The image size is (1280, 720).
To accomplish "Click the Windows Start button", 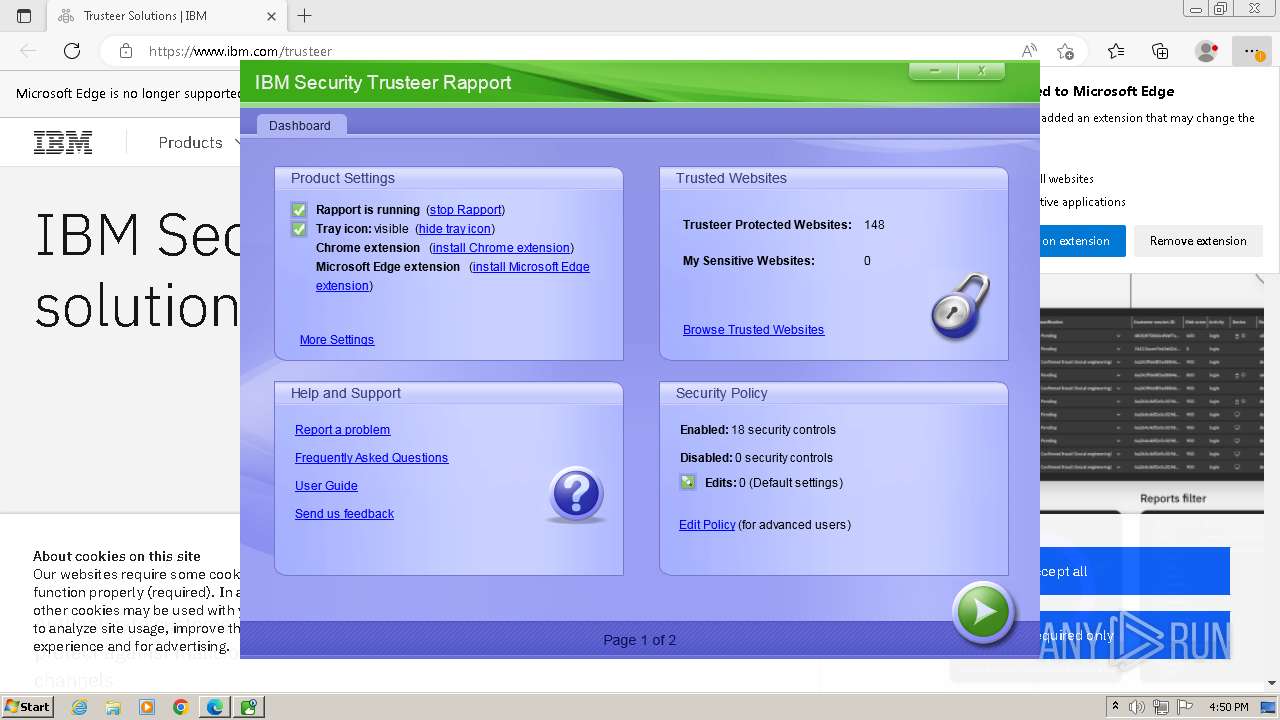I will (x=27, y=707).
